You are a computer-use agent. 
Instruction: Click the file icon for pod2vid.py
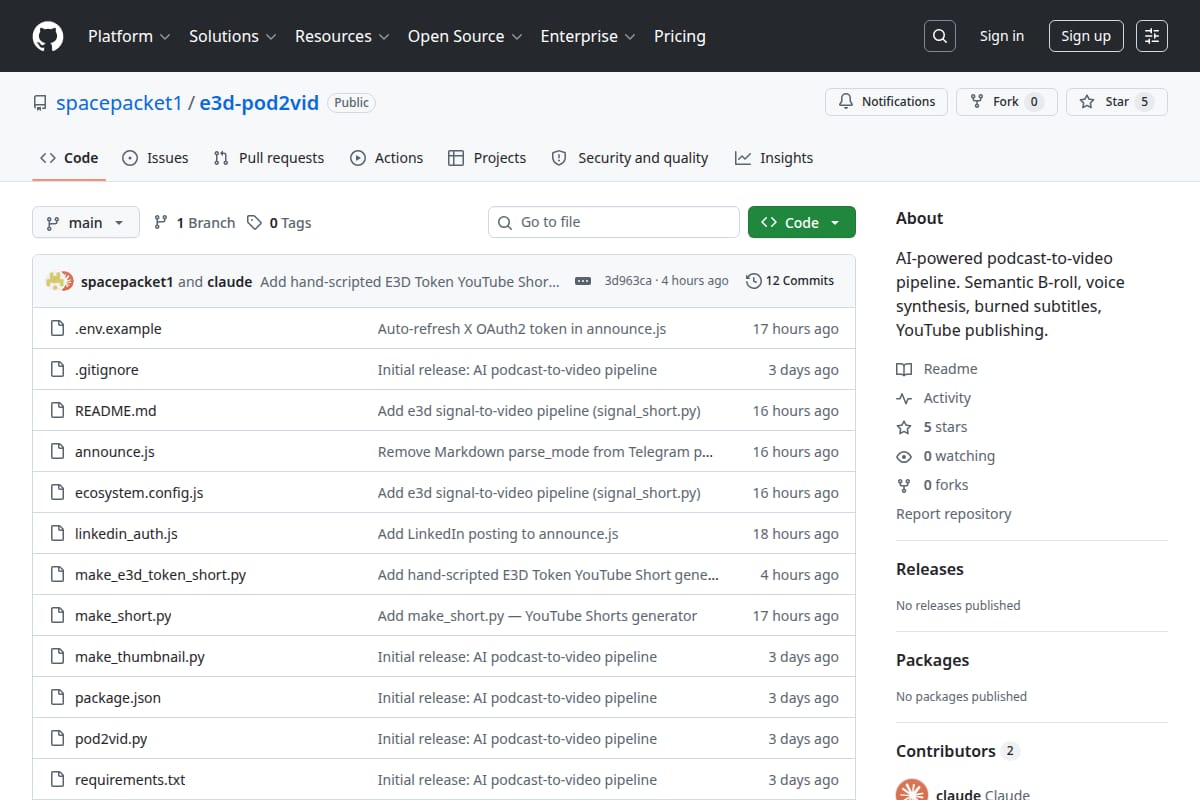[57, 739]
